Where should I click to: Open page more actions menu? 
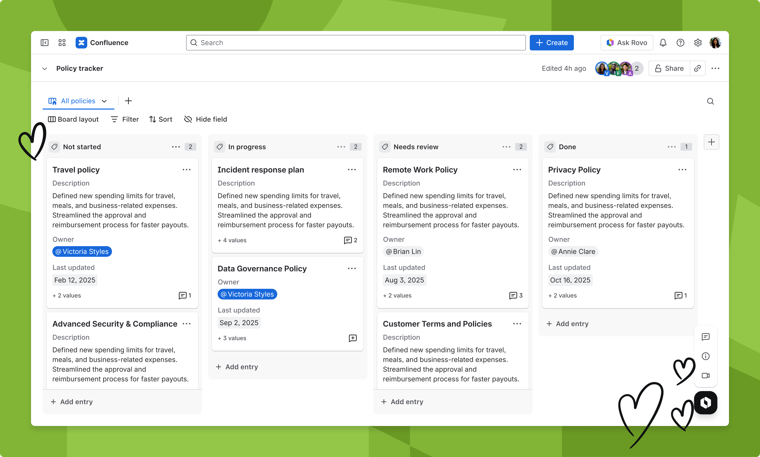point(715,68)
